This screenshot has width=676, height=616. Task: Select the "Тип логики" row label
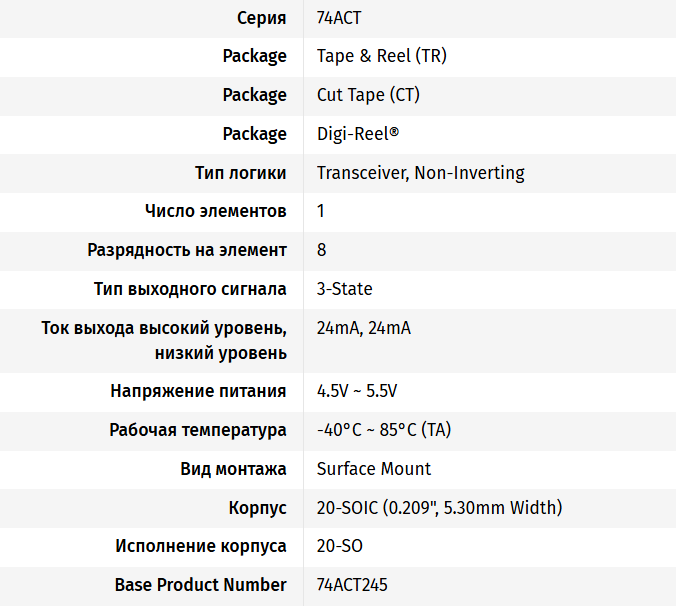click(241, 173)
